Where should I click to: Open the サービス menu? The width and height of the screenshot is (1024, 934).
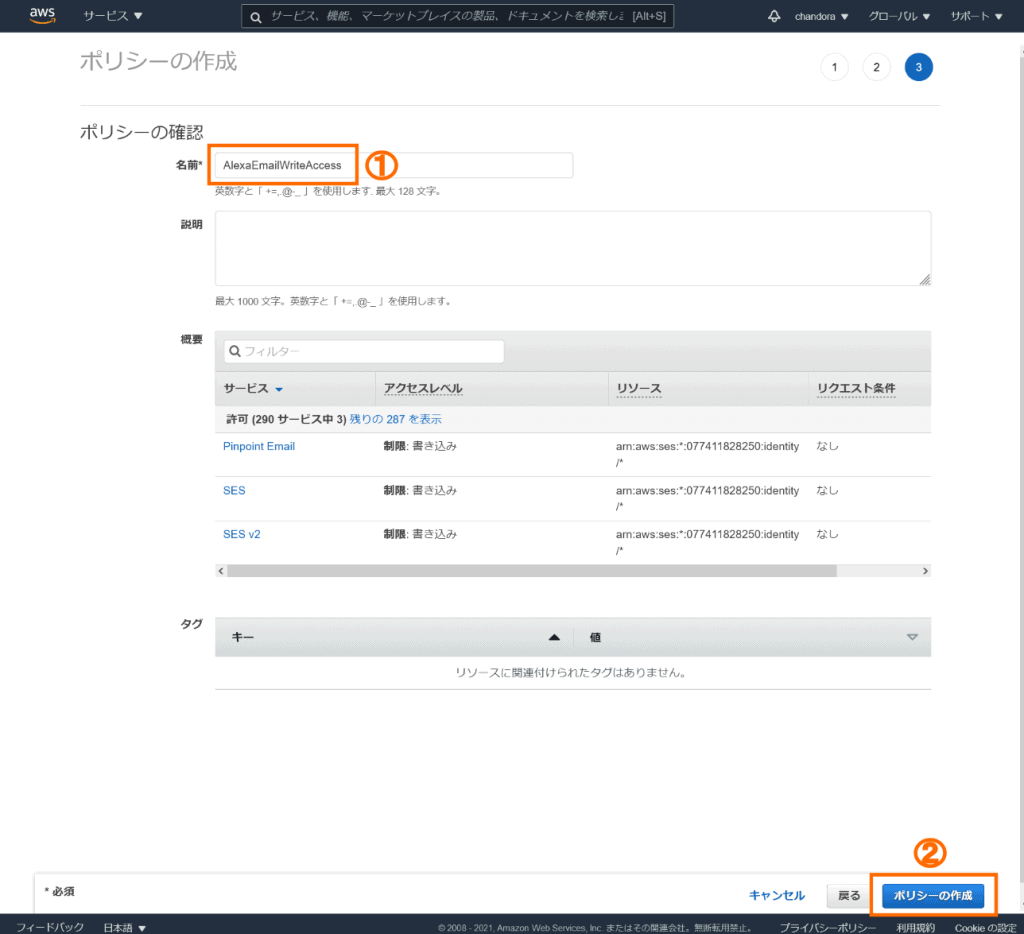click(x=112, y=16)
